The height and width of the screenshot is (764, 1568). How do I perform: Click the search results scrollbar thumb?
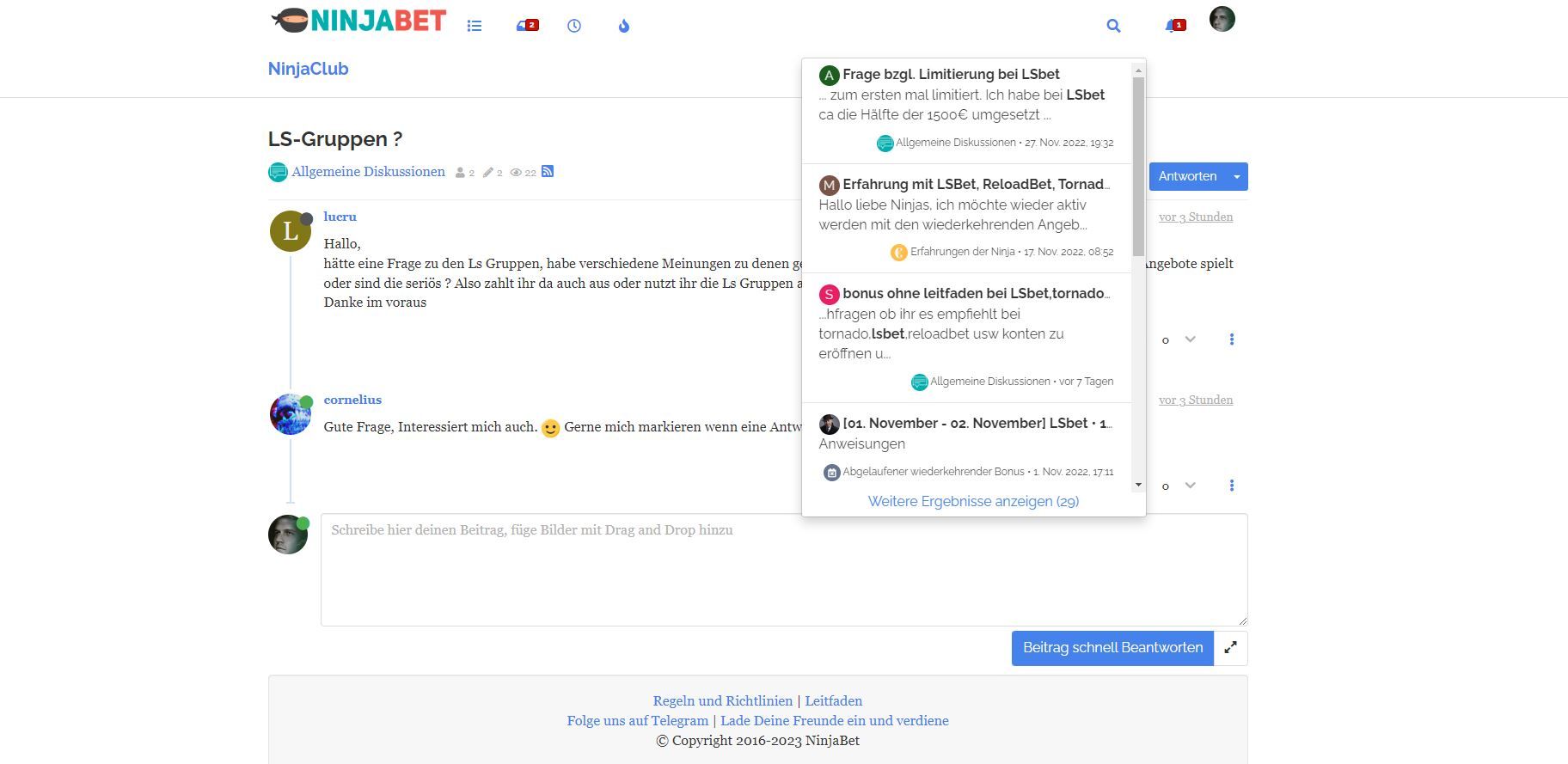coord(1138,166)
